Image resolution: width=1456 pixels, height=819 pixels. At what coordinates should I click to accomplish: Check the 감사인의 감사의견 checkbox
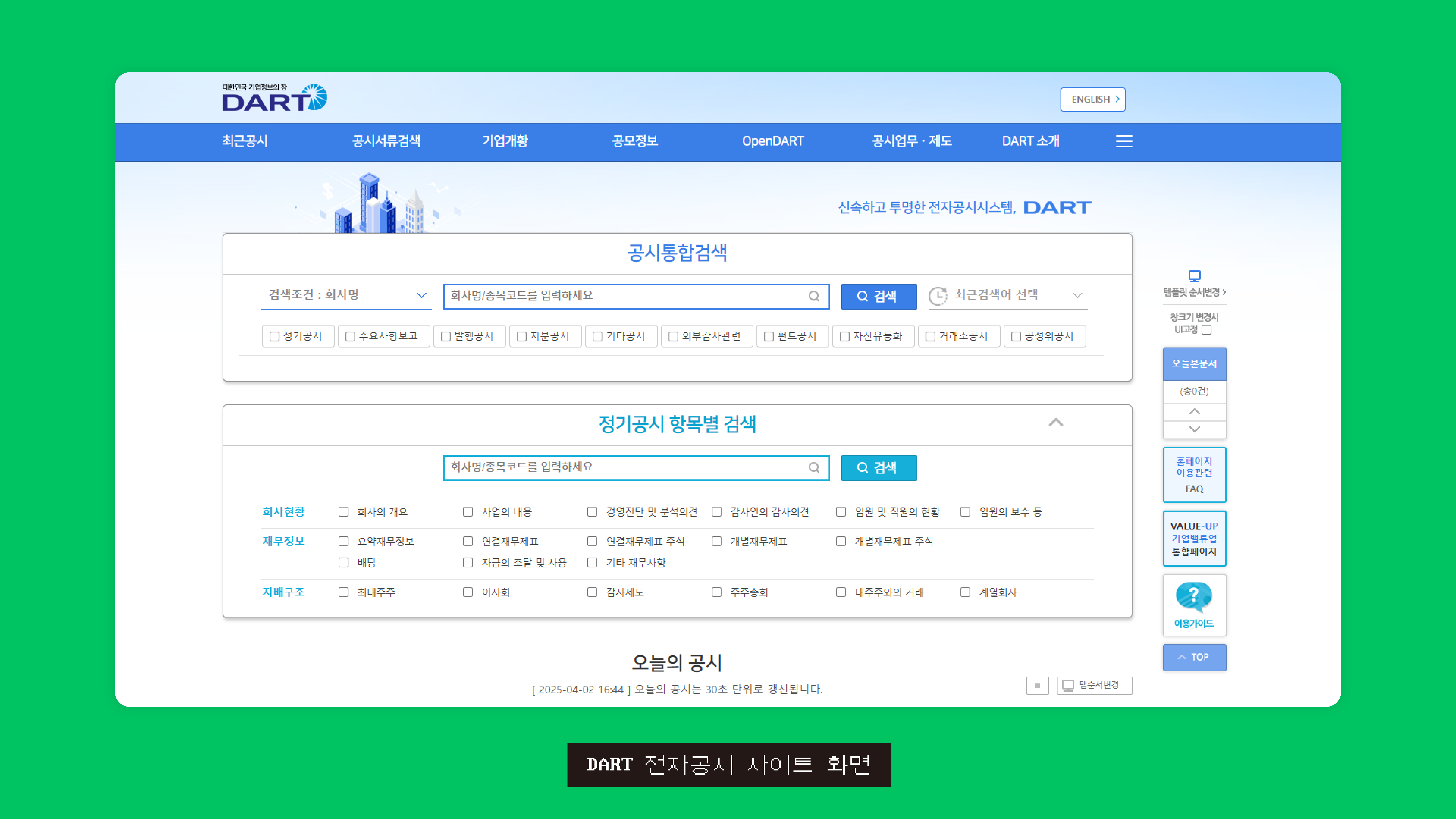717,511
